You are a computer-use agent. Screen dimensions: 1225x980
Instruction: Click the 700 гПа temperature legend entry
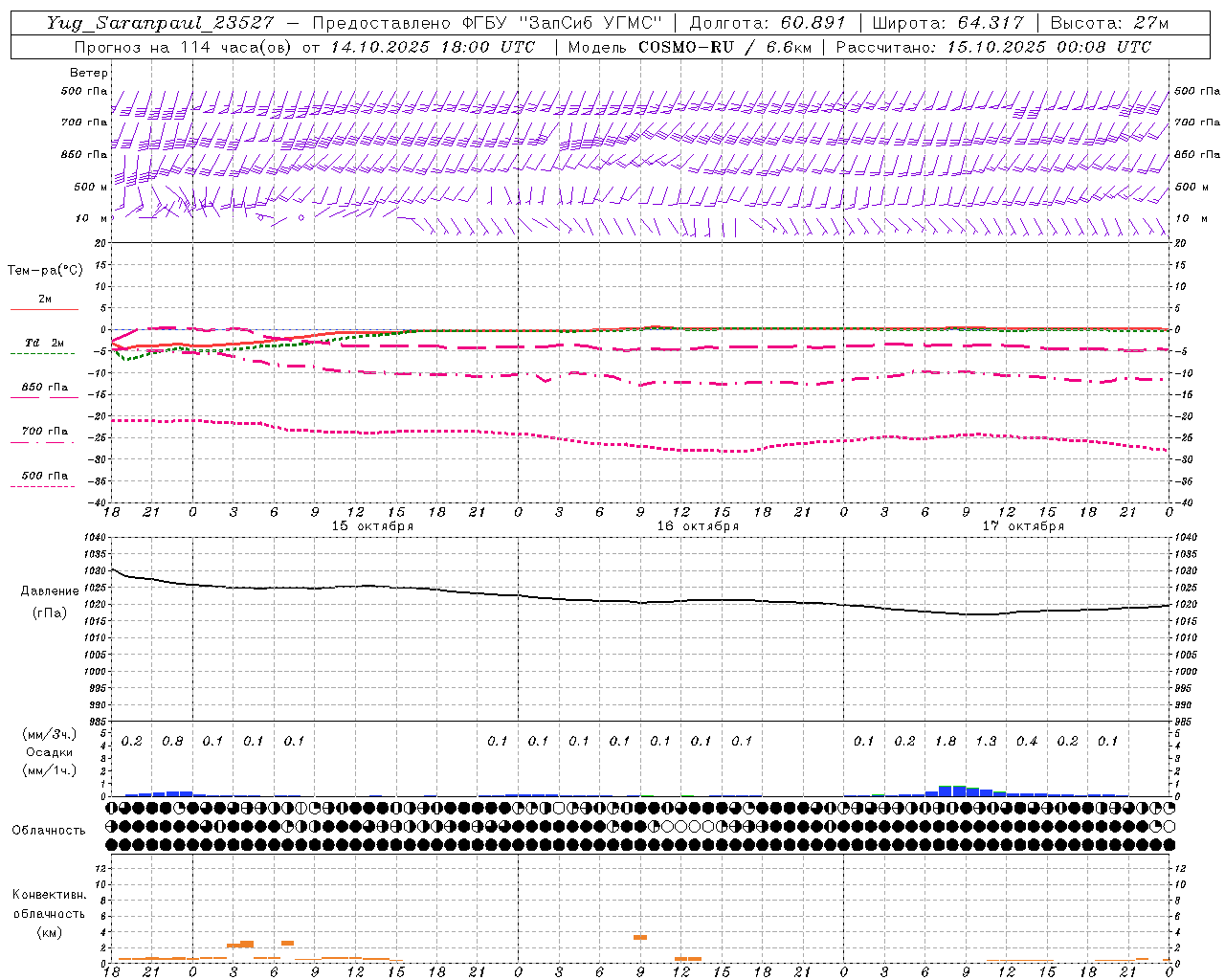coord(45,432)
